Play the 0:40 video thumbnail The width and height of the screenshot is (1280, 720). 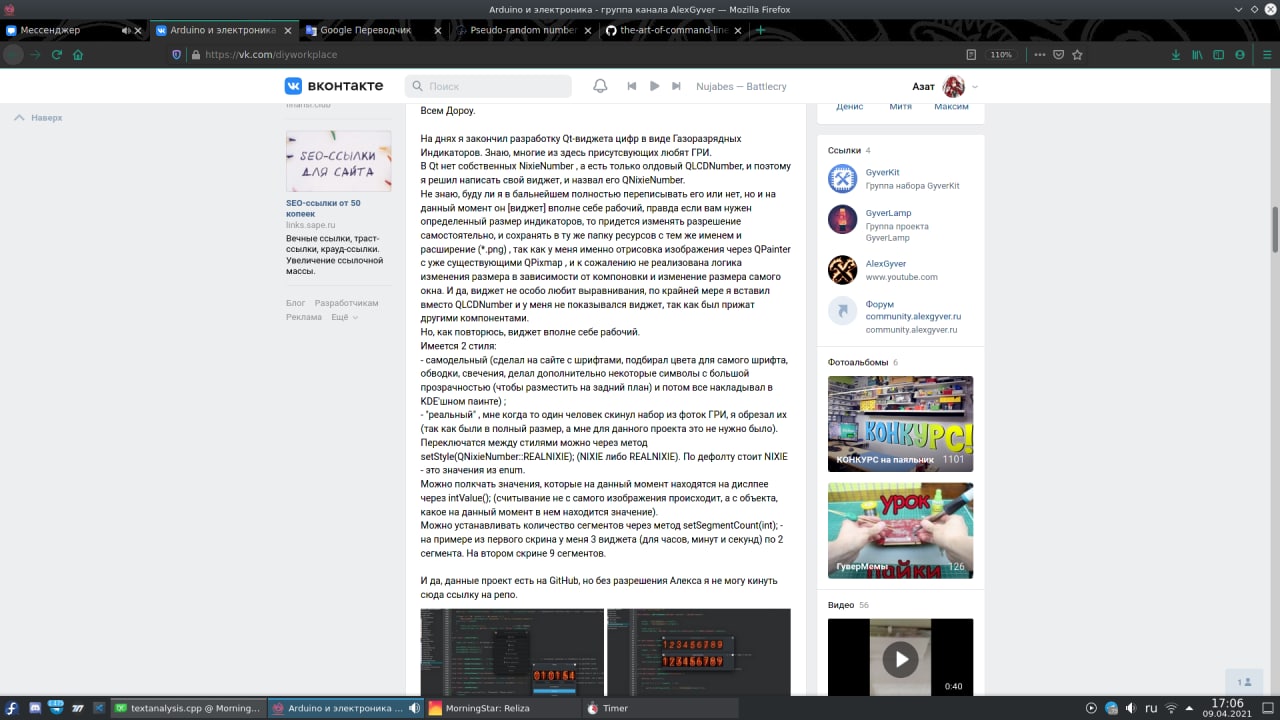pyautogui.click(x=900, y=657)
